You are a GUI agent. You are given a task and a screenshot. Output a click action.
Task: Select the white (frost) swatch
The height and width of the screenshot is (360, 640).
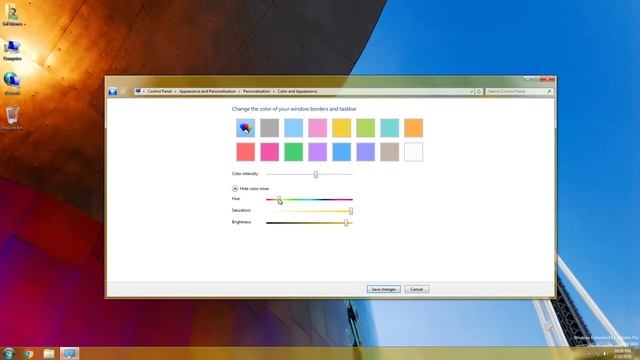point(413,152)
